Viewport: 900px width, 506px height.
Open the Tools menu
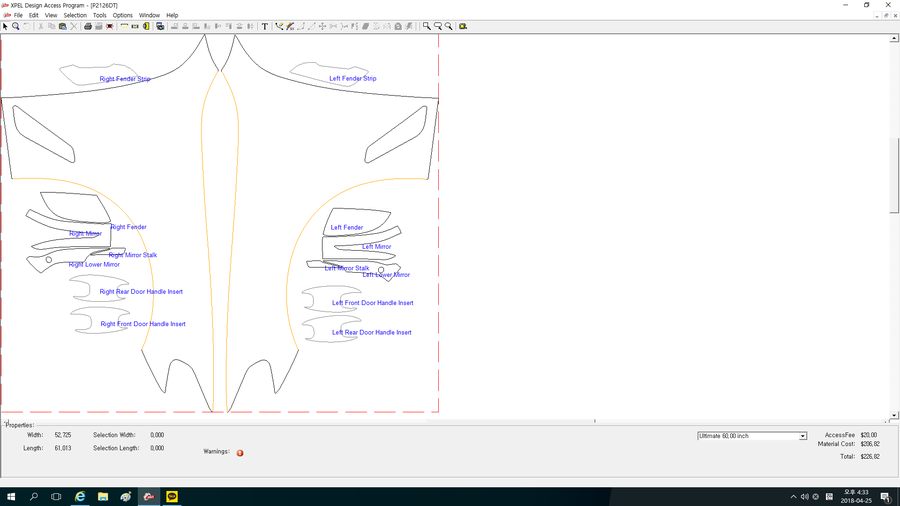100,15
